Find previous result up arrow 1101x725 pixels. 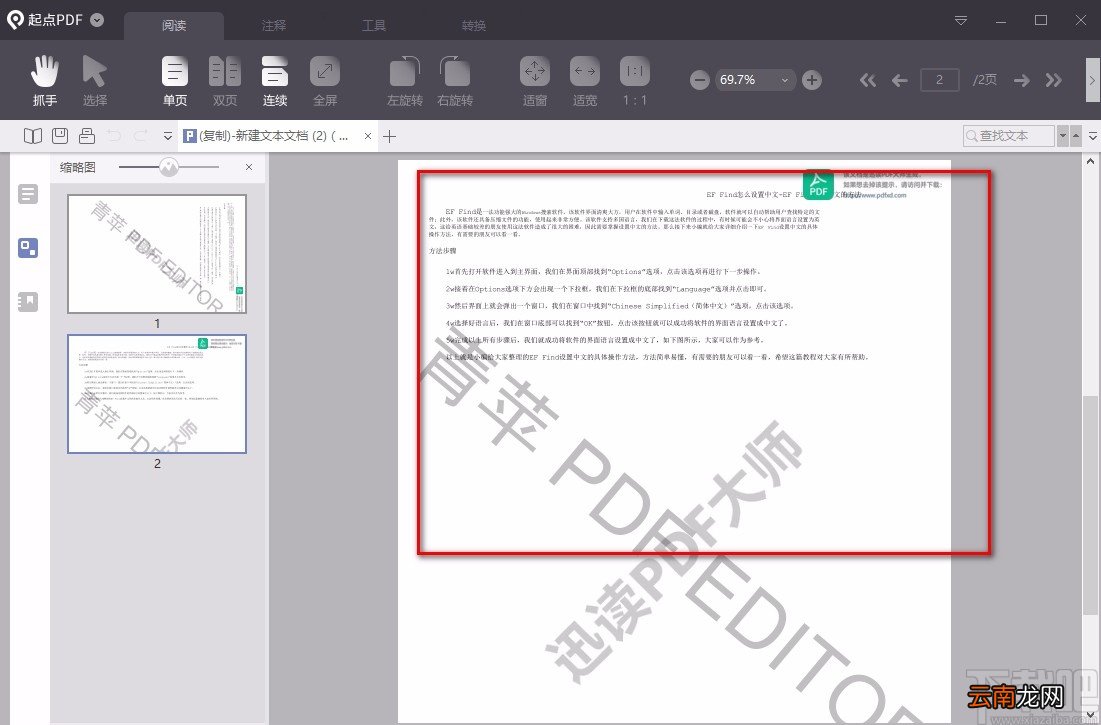[1076, 135]
